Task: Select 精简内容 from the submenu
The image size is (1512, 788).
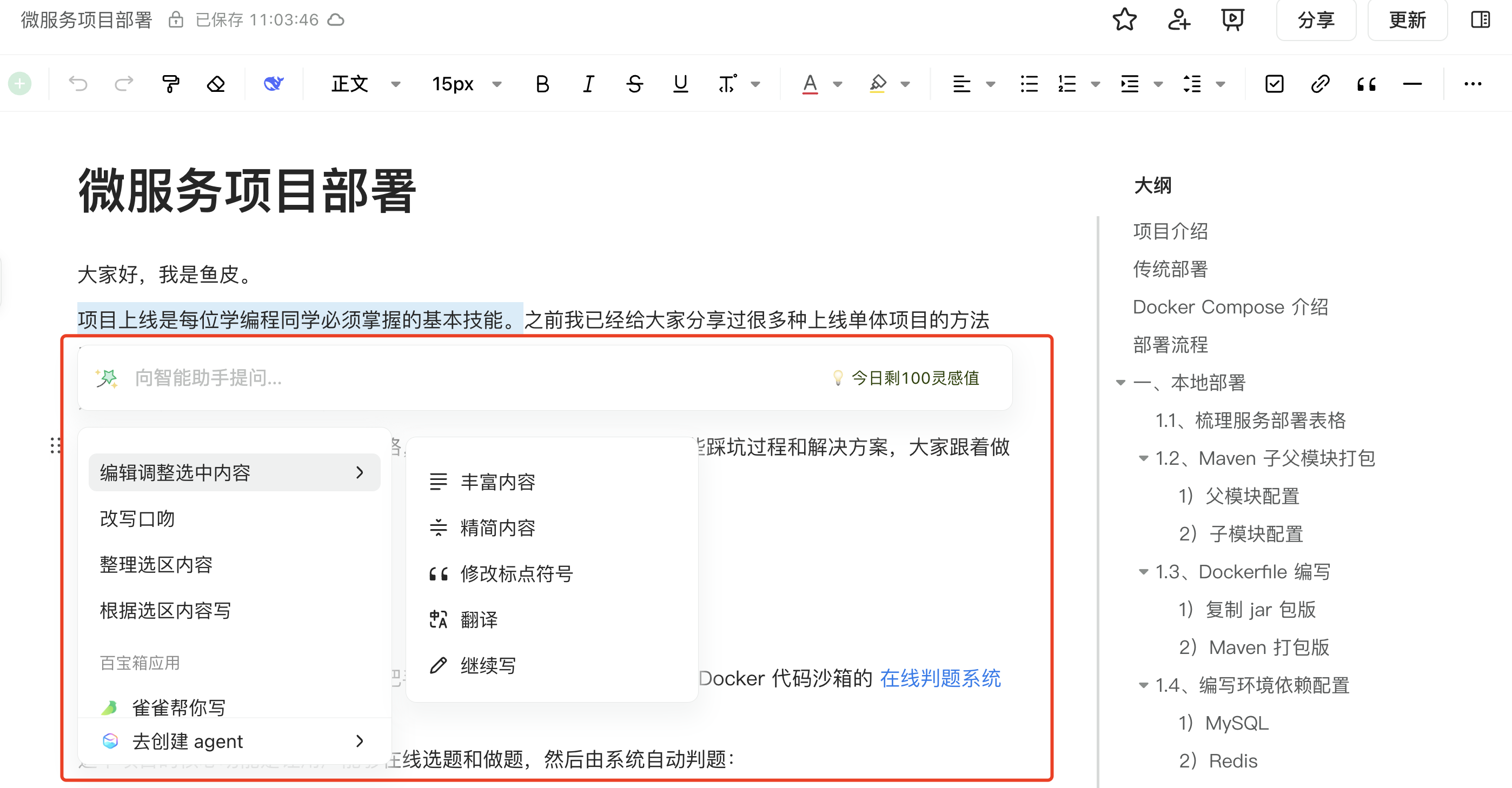Action: tap(498, 528)
